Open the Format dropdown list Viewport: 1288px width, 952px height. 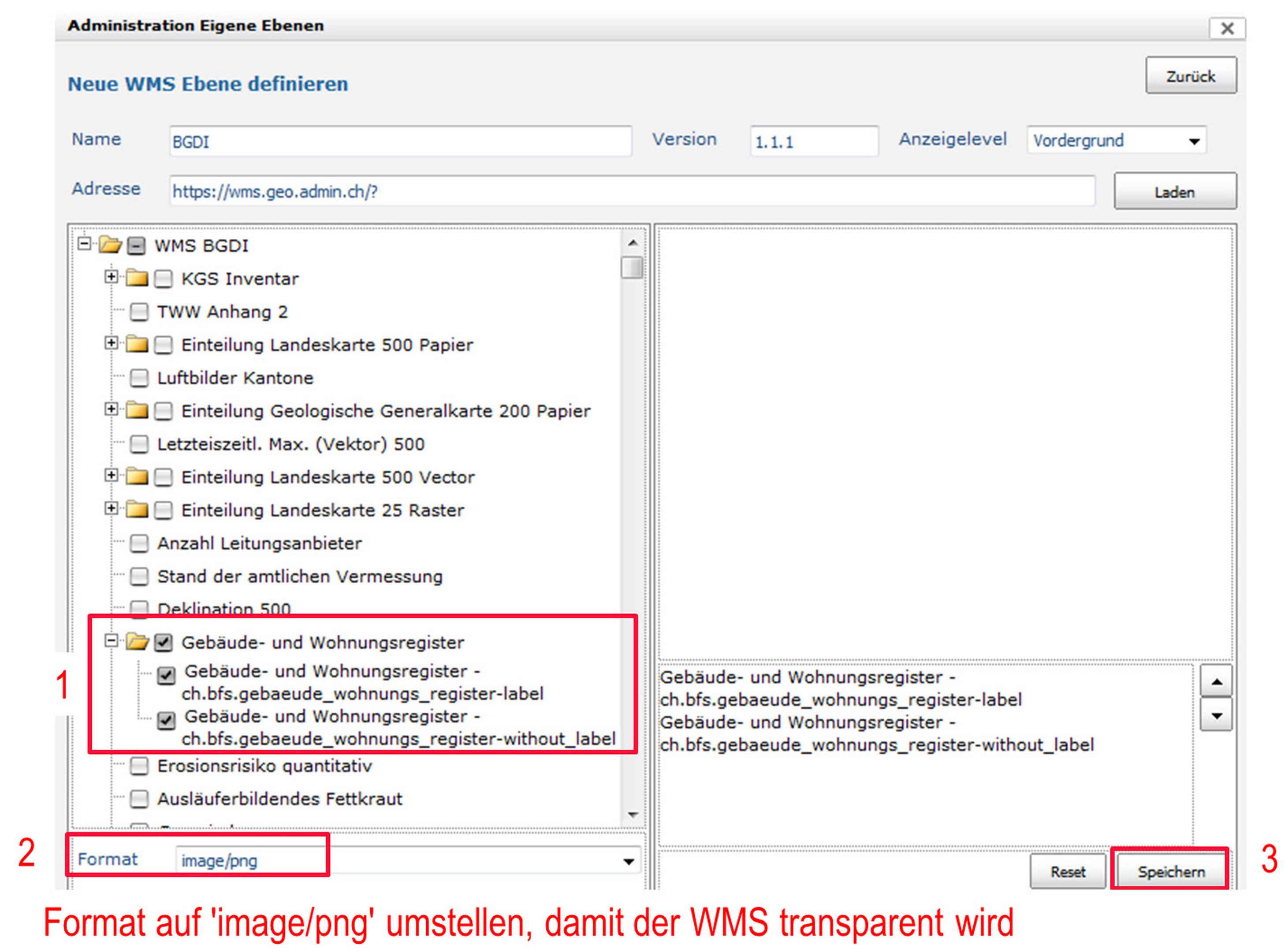coord(628,862)
